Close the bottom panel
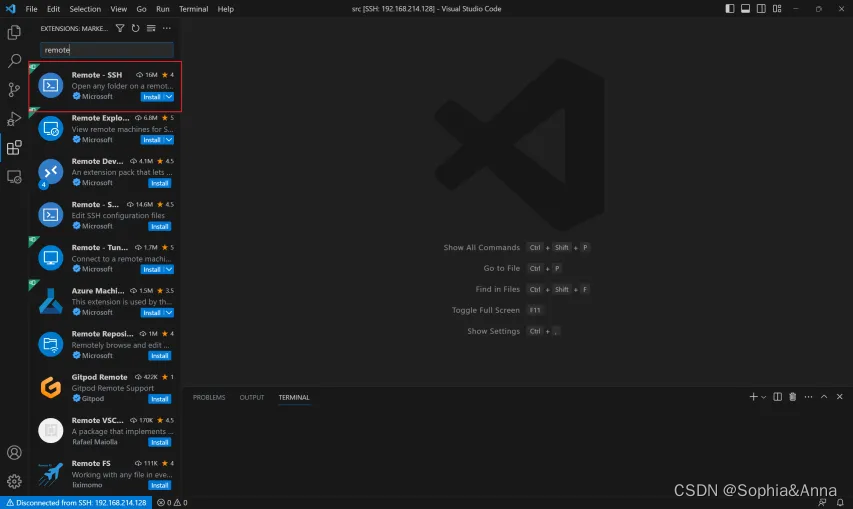The image size is (853, 509). pos(839,397)
